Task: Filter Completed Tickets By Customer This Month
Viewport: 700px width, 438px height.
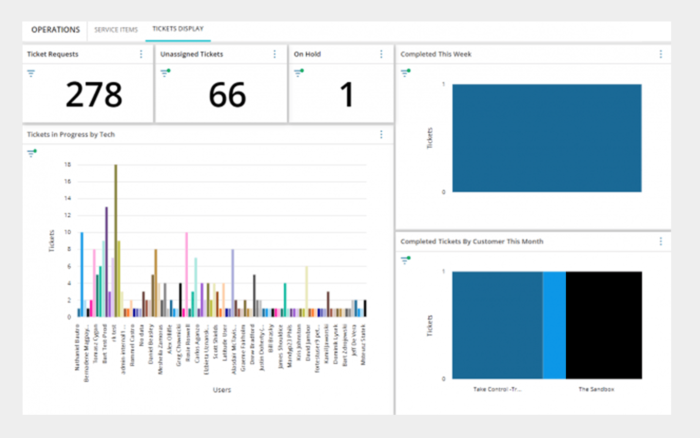Action: click(405, 260)
